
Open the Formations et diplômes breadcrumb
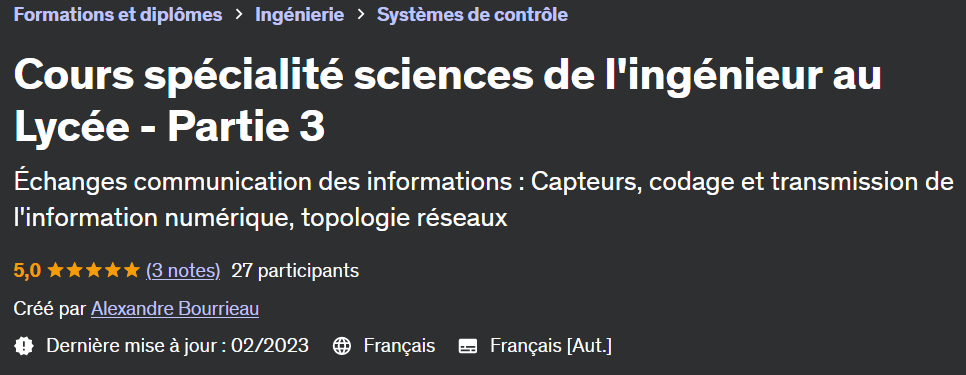coord(118,15)
